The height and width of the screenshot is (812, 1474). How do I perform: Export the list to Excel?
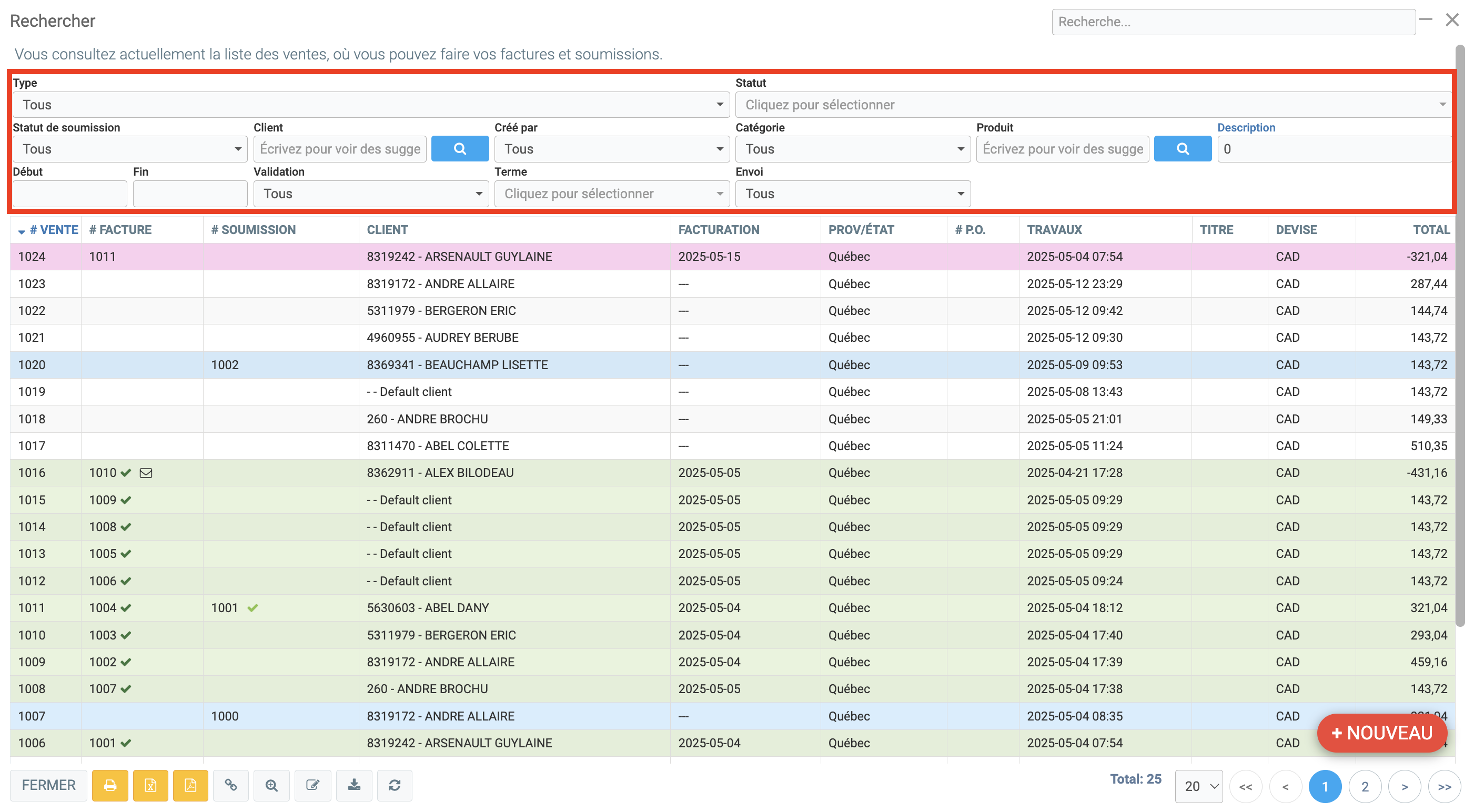[150, 785]
